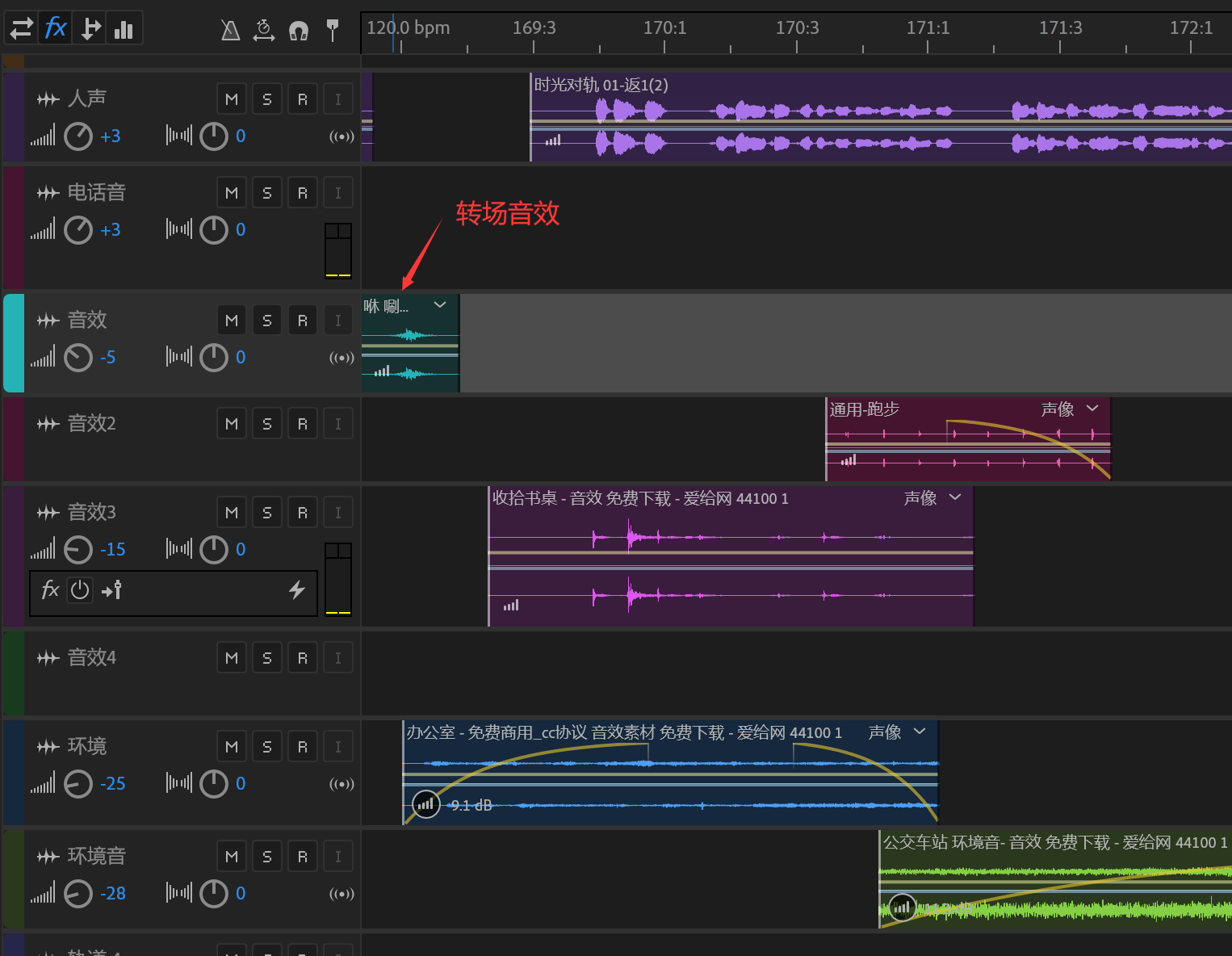Switch to the fx effects view

pyautogui.click(x=56, y=28)
